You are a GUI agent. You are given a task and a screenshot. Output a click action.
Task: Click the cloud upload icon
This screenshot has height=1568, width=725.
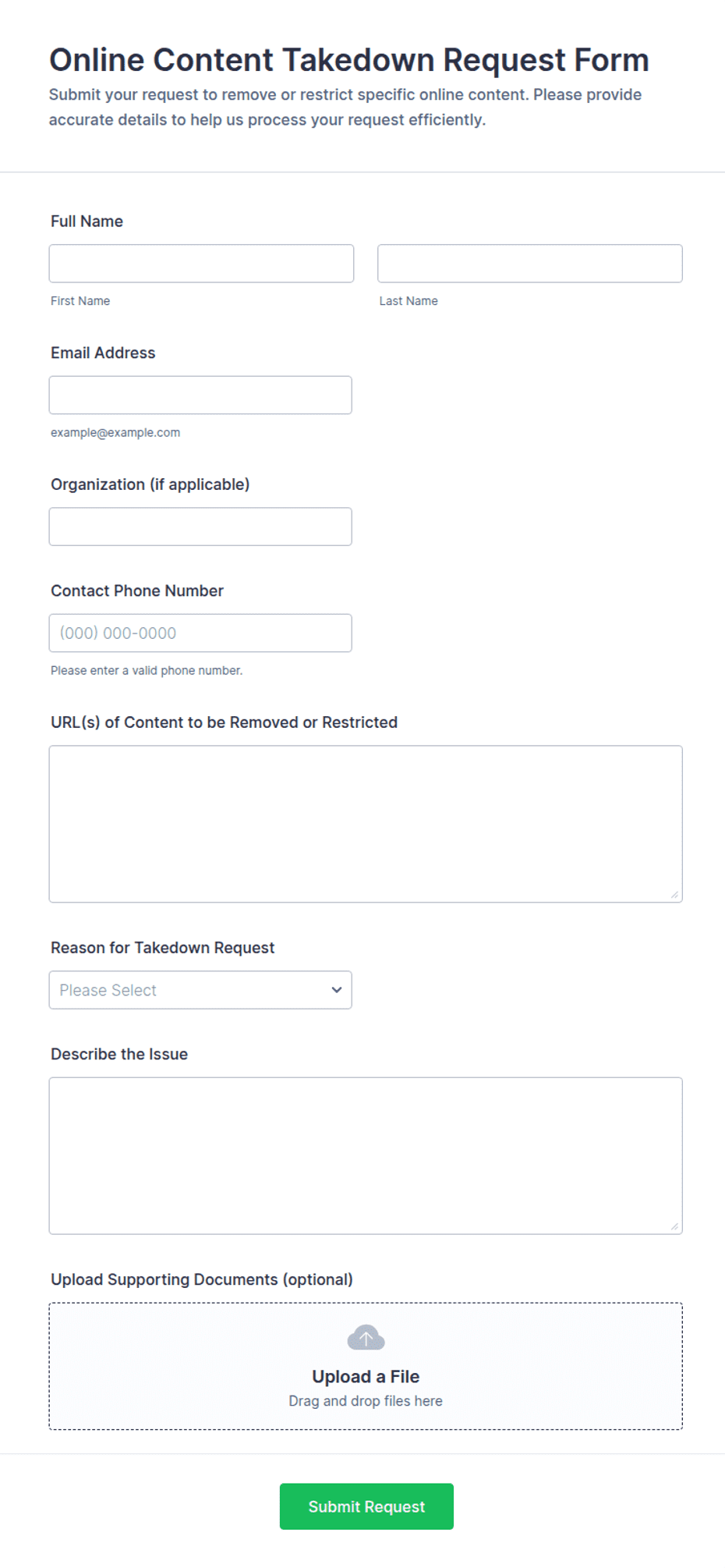(x=366, y=1337)
